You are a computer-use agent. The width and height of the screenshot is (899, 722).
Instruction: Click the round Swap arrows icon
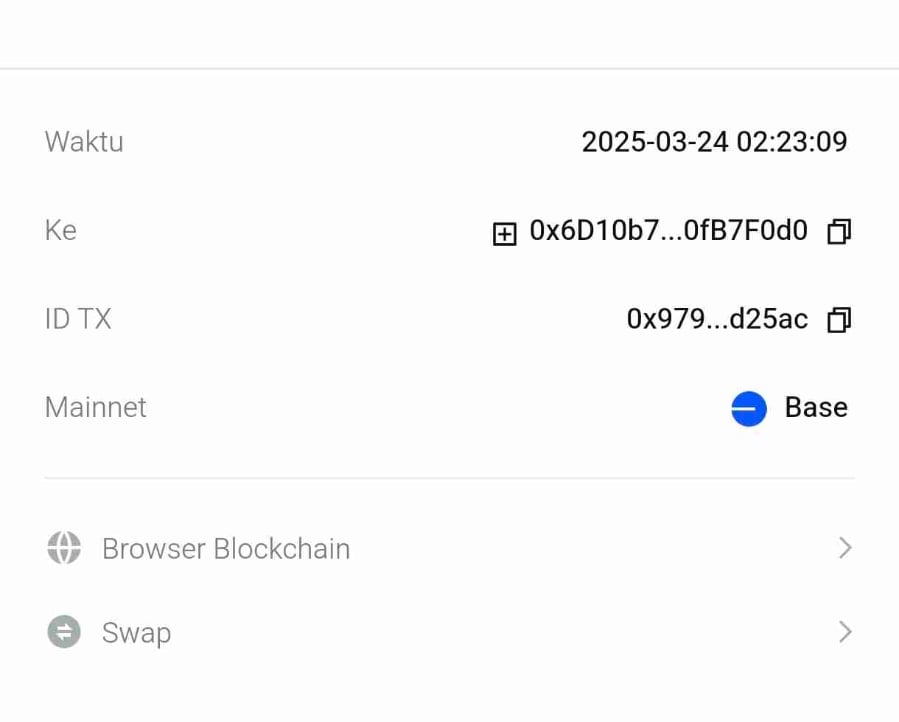64,632
